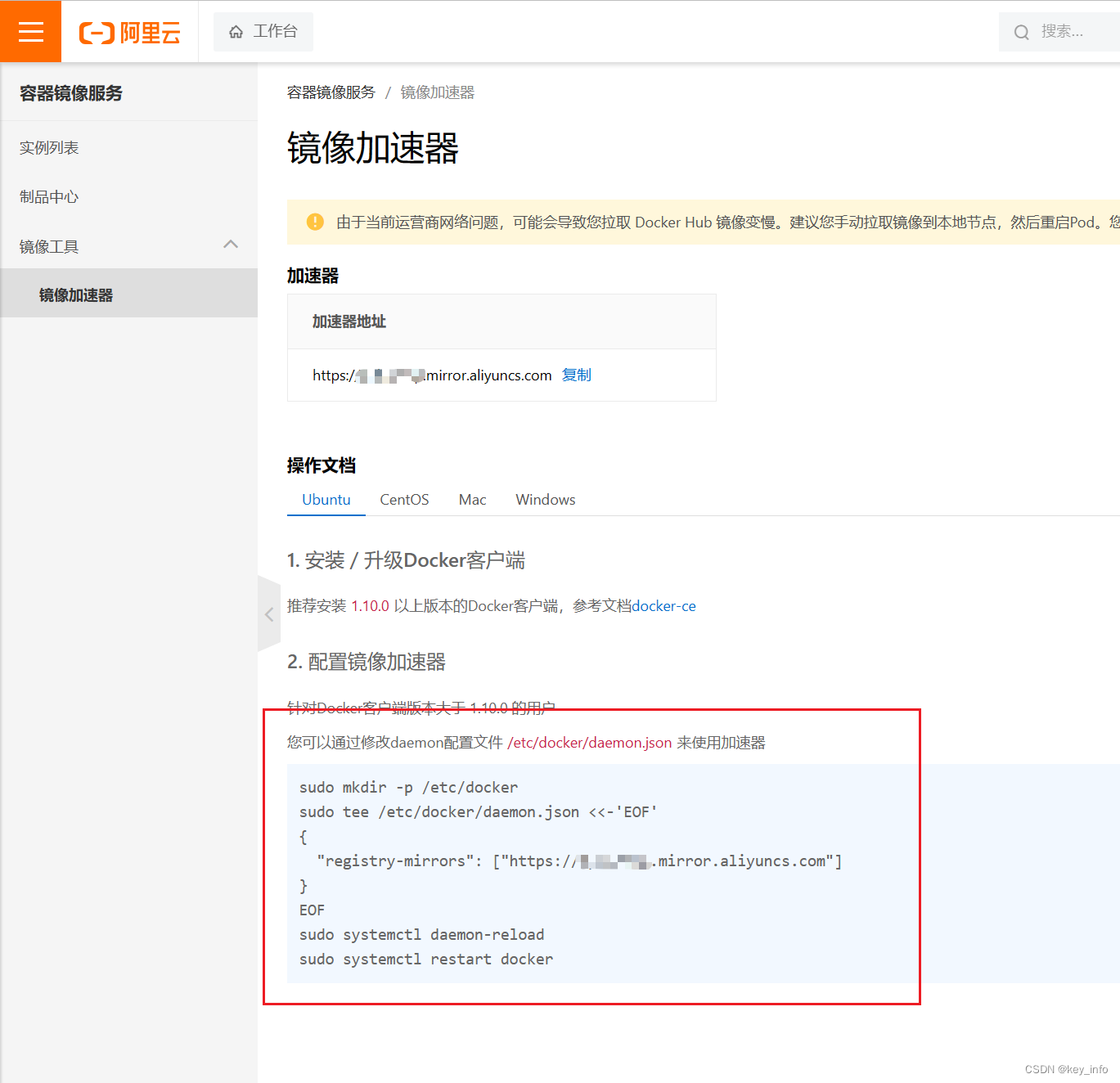Click the 'sudo systemctl daemon-reload' line
The height and width of the screenshot is (1083, 1120).
422,935
